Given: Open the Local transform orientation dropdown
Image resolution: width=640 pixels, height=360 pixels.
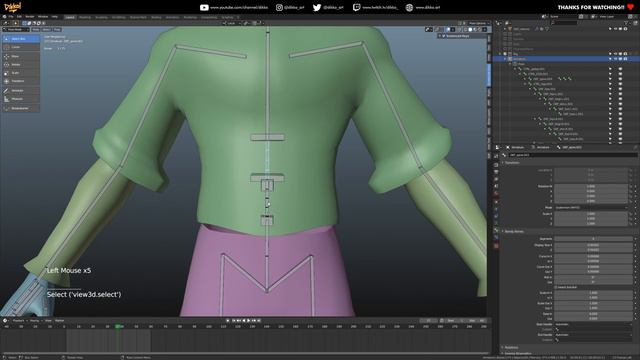Looking at the screenshot, I should pyautogui.click(x=231, y=23).
